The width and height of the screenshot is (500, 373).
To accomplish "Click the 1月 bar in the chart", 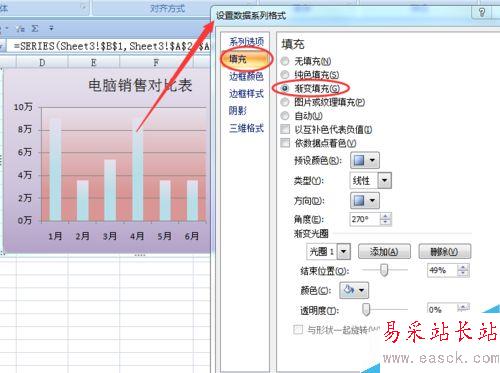I will 55,169.
